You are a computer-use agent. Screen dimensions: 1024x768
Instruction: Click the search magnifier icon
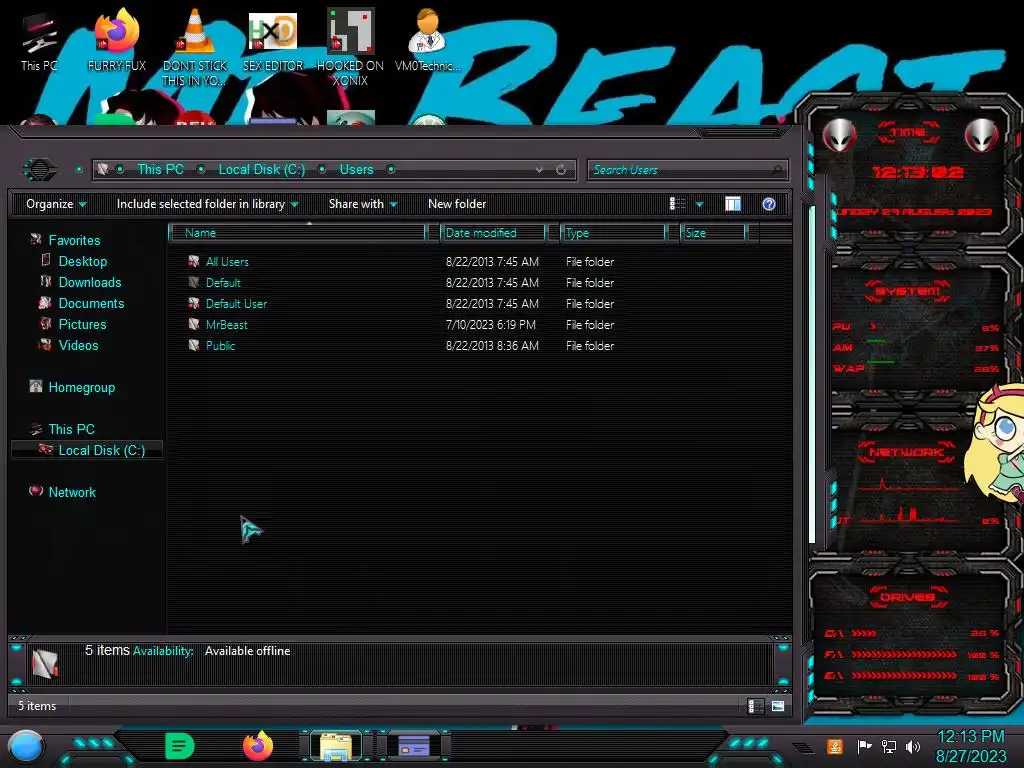[x=776, y=170]
